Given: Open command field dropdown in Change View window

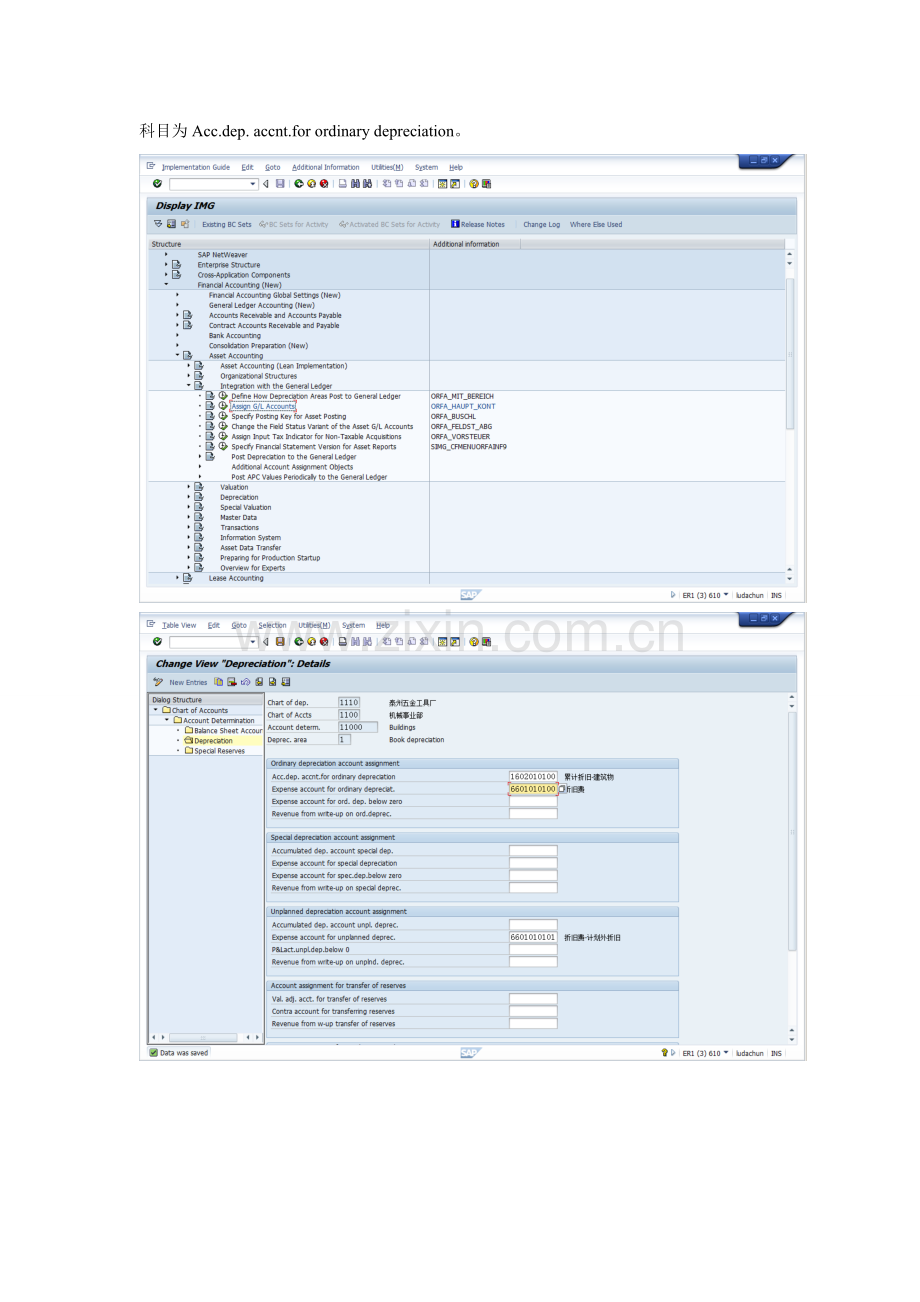Looking at the screenshot, I should tap(253, 642).
